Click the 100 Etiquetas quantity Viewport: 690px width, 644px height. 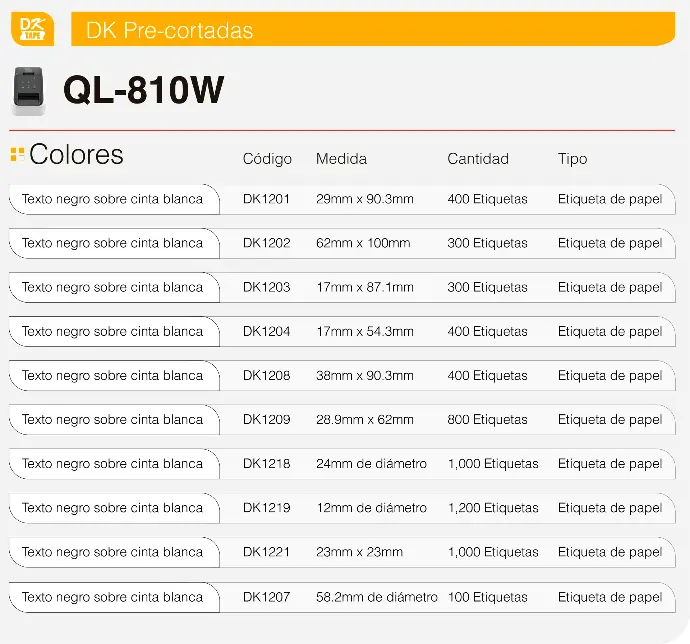488,597
